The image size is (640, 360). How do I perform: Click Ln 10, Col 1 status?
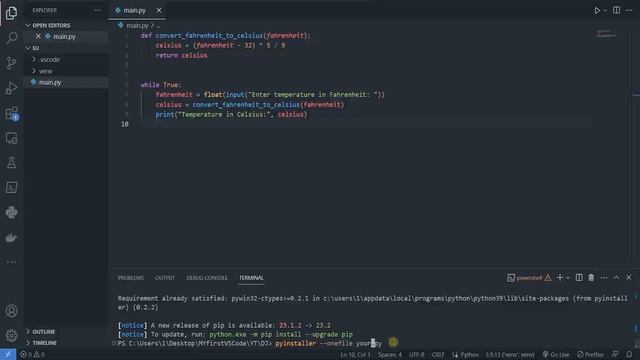(x=355, y=355)
